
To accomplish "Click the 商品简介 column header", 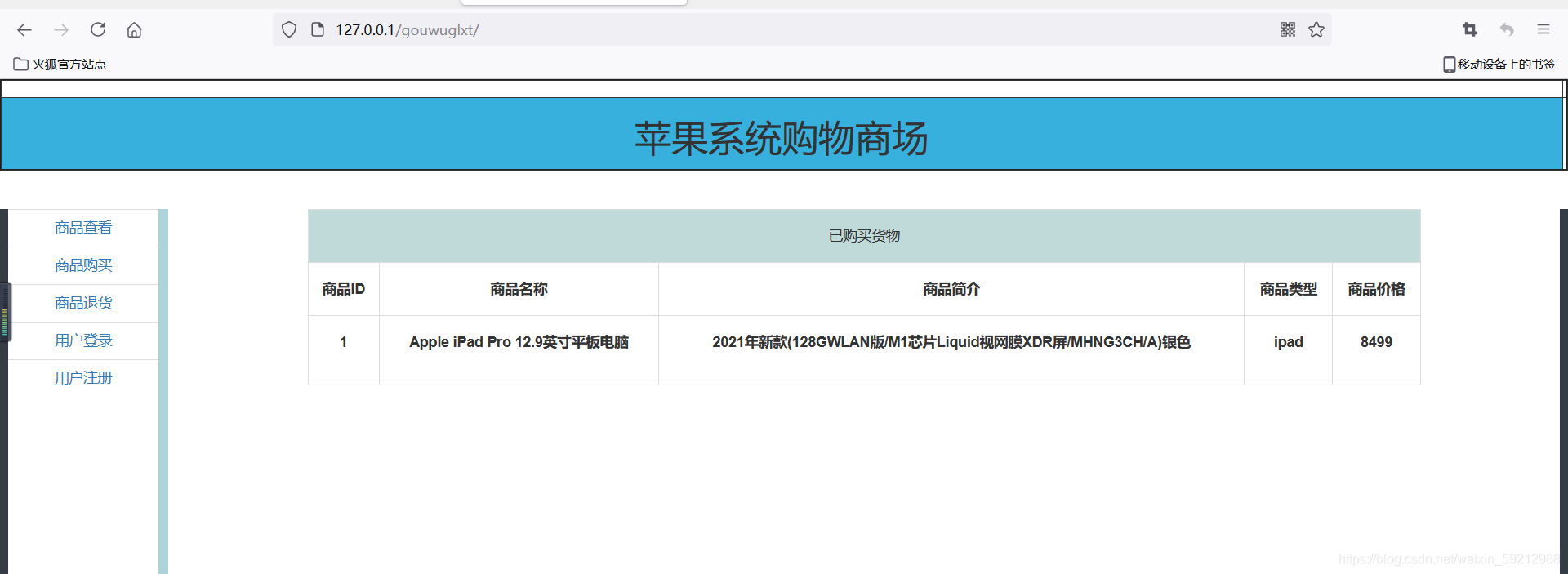I will pyautogui.click(x=951, y=289).
